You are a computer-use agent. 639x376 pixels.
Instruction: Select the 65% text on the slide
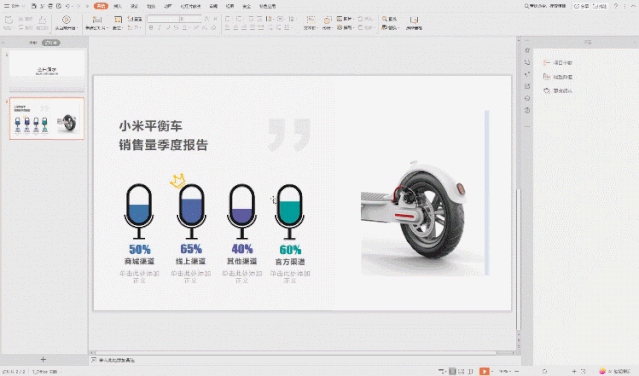(x=191, y=249)
